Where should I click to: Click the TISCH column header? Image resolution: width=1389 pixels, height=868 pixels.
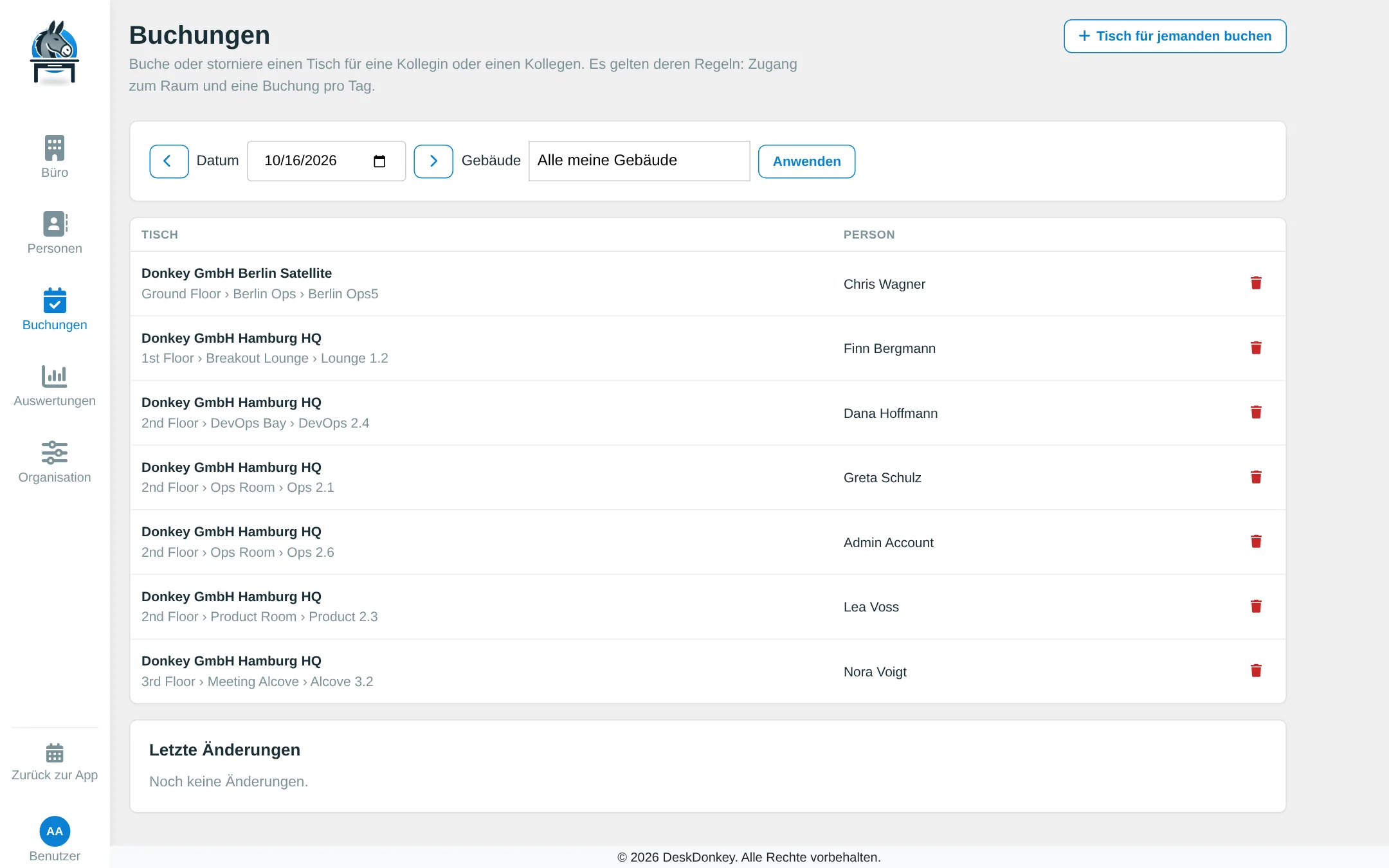pos(159,235)
